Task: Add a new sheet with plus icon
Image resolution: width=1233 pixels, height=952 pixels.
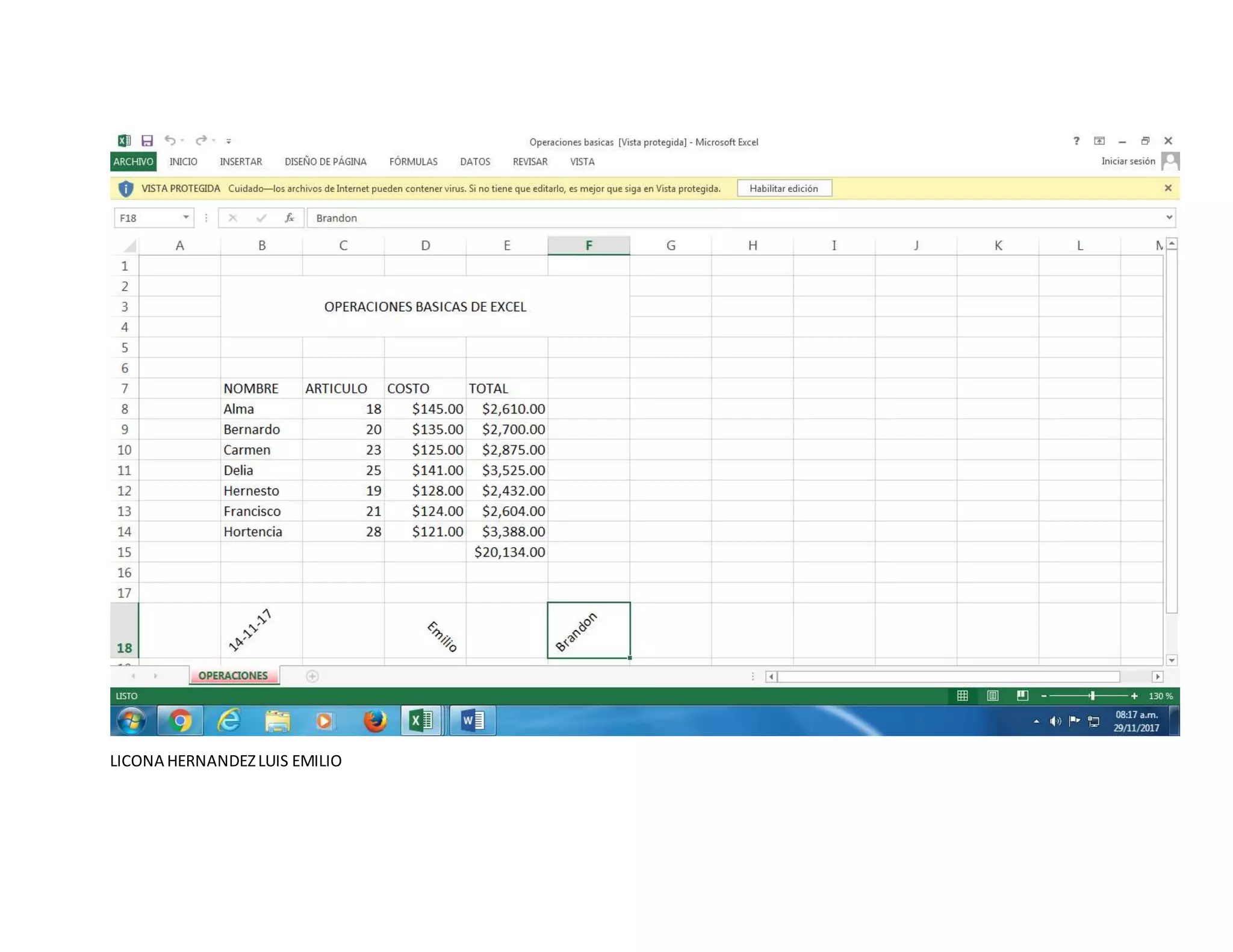Action: pyautogui.click(x=312, y=676)
